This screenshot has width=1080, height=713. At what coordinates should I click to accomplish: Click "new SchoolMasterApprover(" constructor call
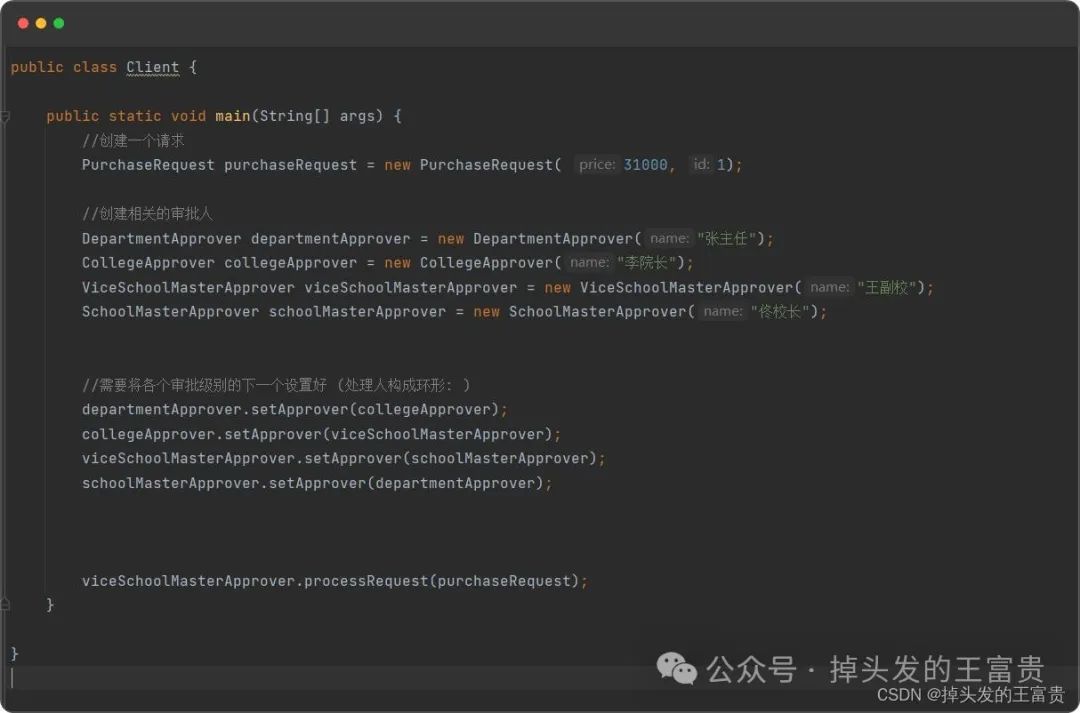coord(583,311)
